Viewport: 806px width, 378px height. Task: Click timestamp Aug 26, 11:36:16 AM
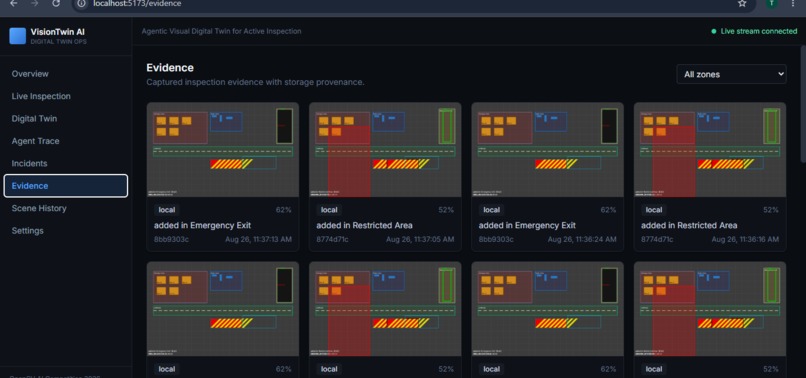pyautogui.click(x=745, y=240)
